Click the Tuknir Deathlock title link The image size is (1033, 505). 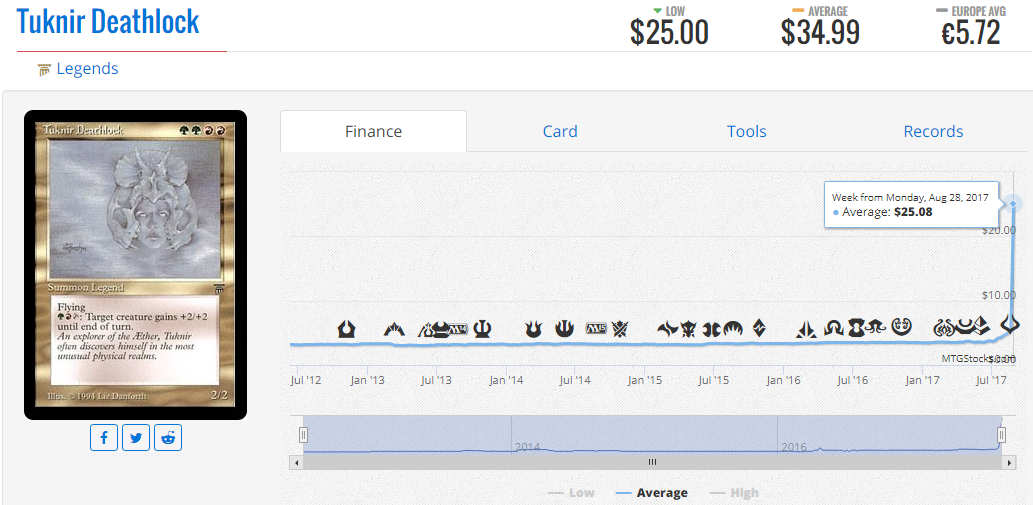(x=108, y=22)
